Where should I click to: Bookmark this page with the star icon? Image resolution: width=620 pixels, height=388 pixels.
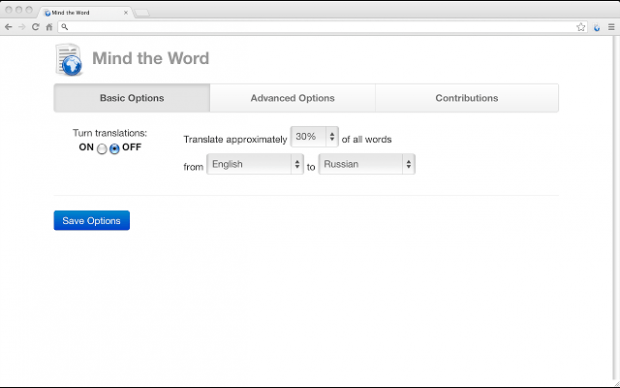point(580,27)
